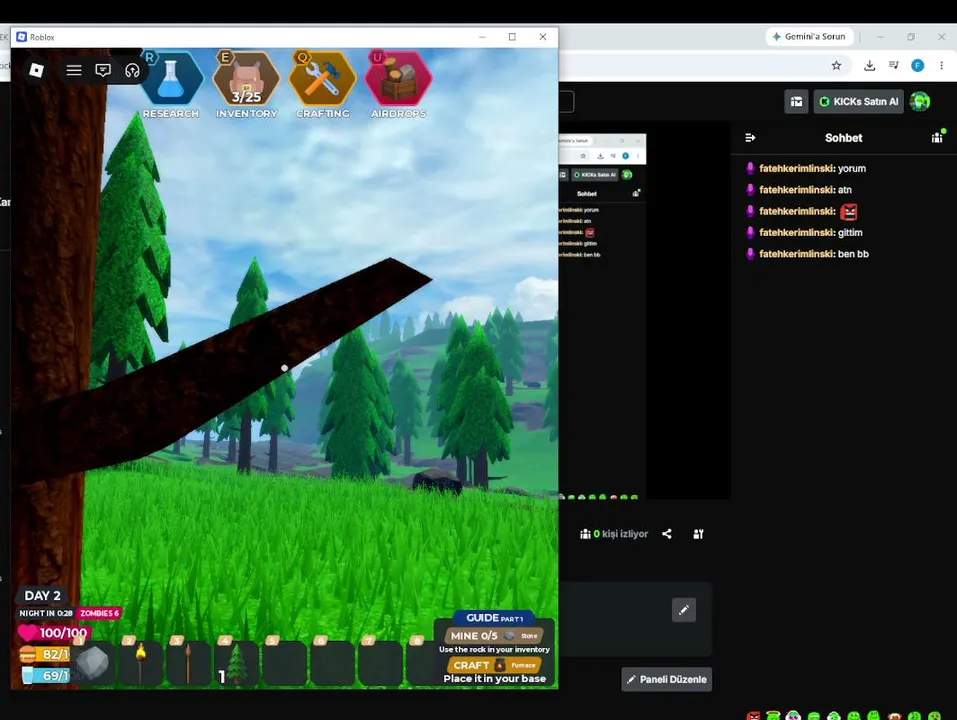Screen dimensions: 957x720
Task: Bookmark the page with the star icon
Action: tap(836, 65)
